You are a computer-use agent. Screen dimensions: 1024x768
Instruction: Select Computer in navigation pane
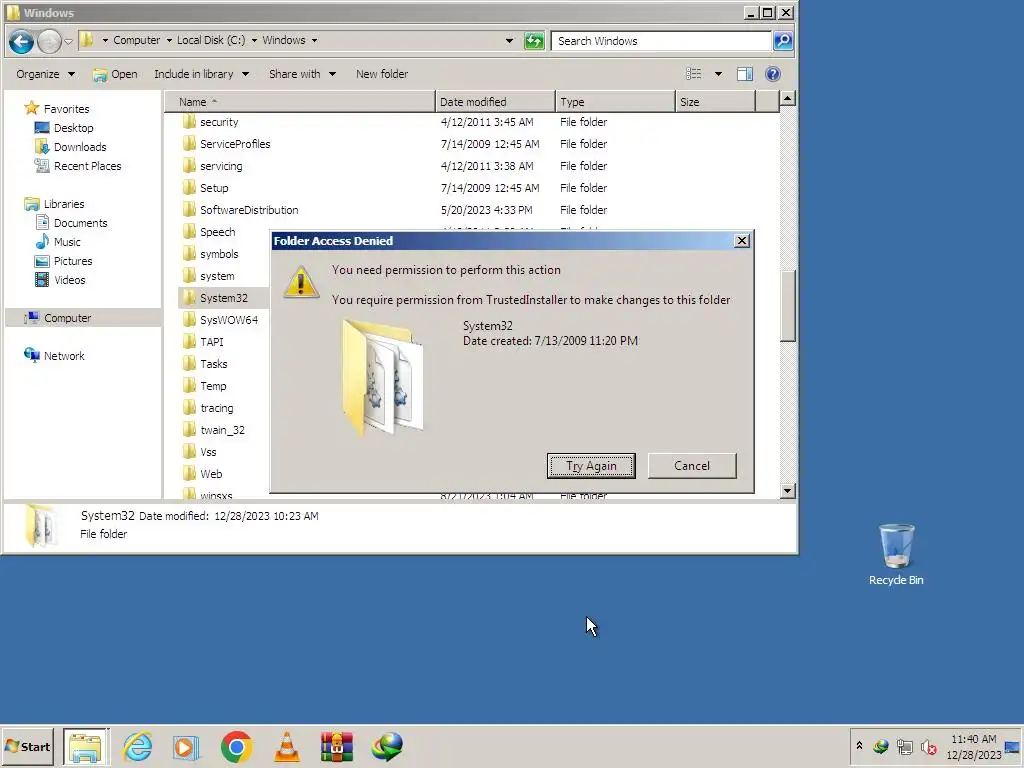67,318
